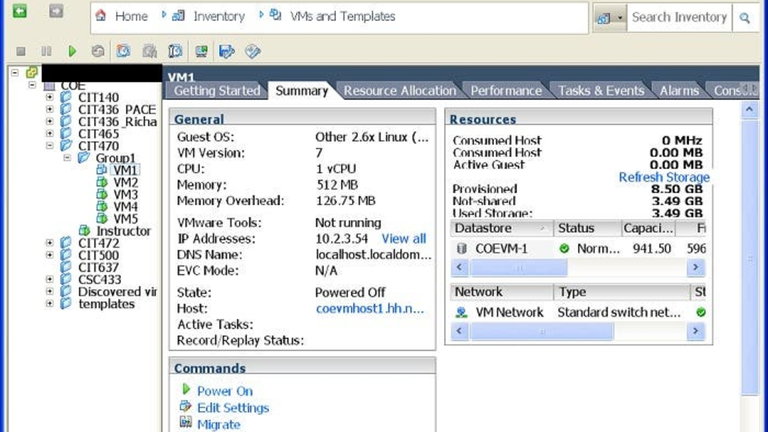Click the Inventory icon in breadcrumb
The image size is (768, 432).
(x=178, y=16)
